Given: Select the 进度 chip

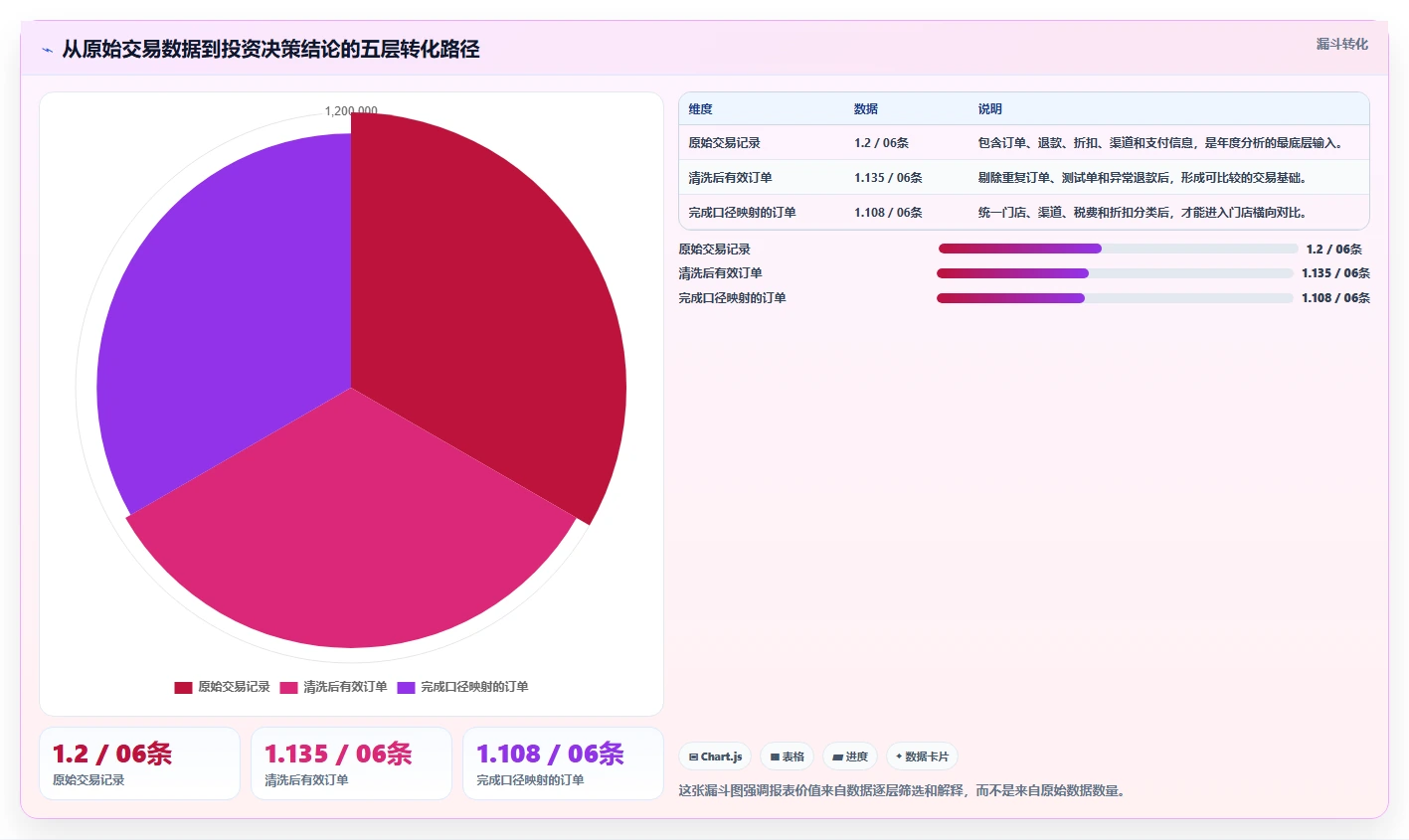Looking at the screenshot, I should tap(850, 756).
